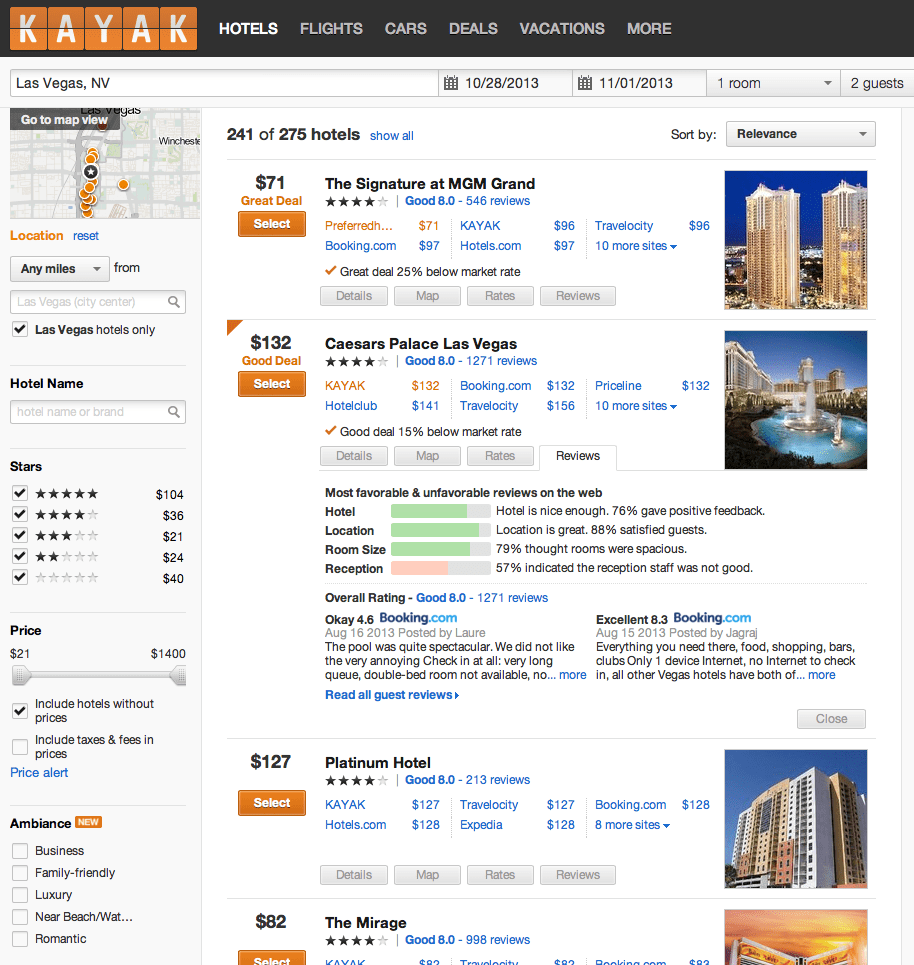The height and width of the screenshot is (965, 914).
Task: Check the Business ambiance filter
Action: coord(20,851)
